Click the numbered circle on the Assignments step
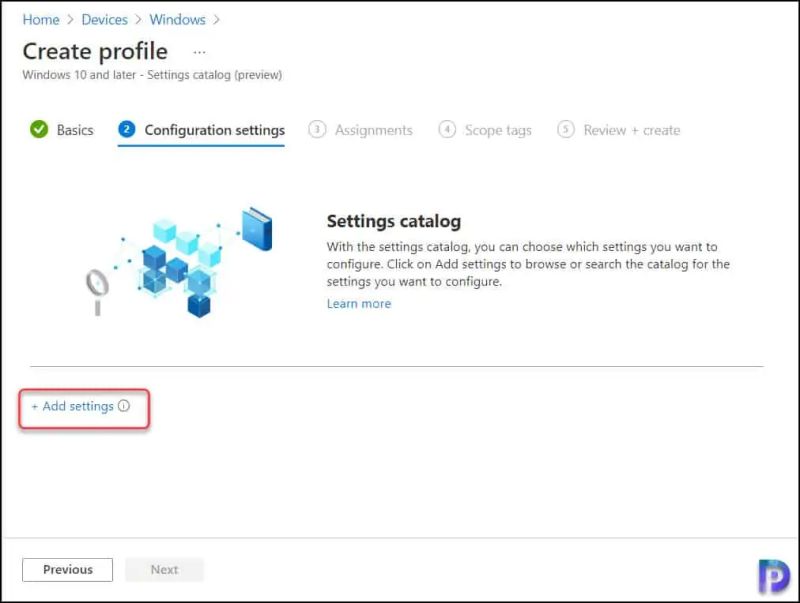Screen dimensions: 800x603 pos(315,129)
